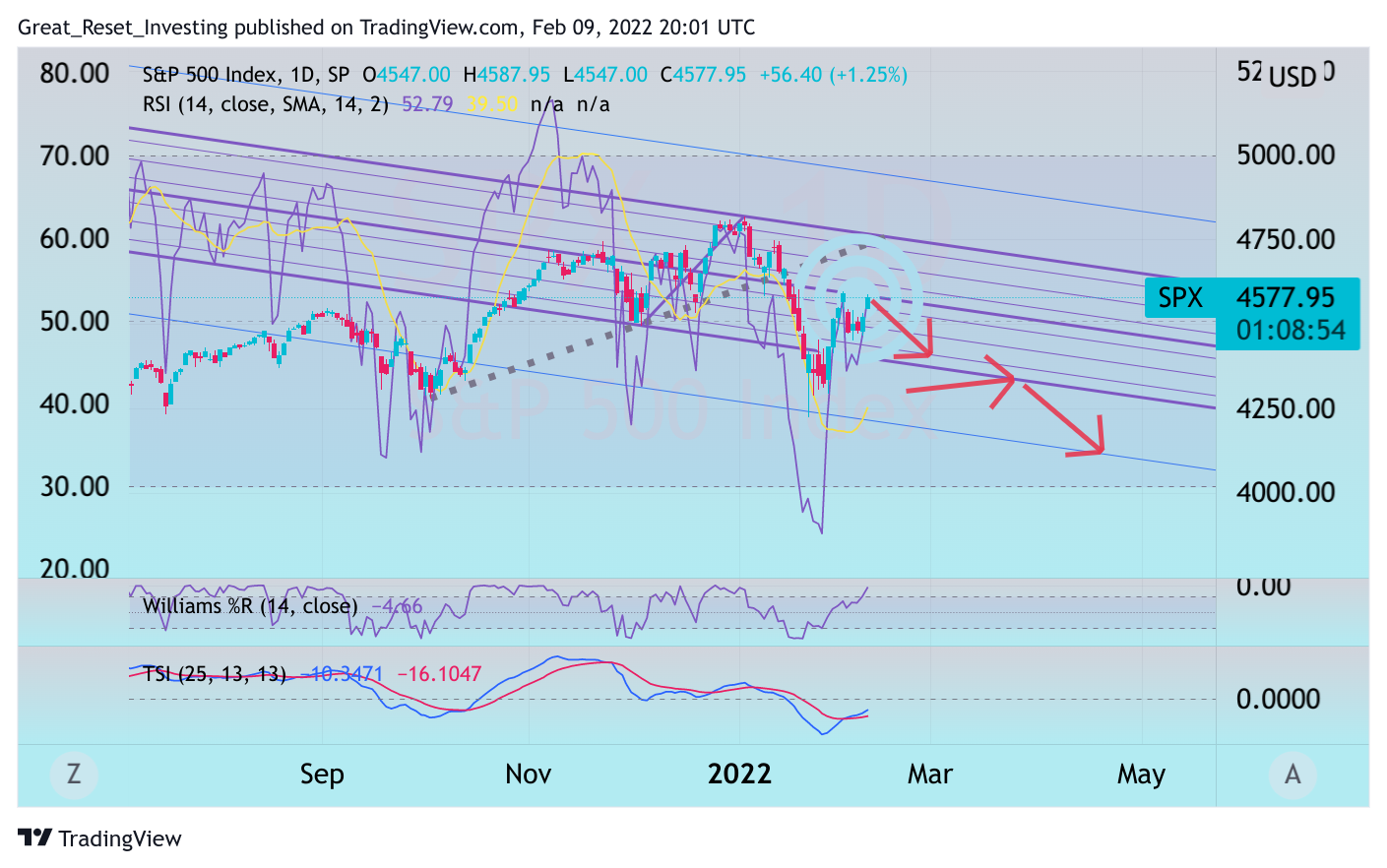Screen dimensions: 1387x868
Task: Click the 80.00 RSI level
Action: (75, 73)
